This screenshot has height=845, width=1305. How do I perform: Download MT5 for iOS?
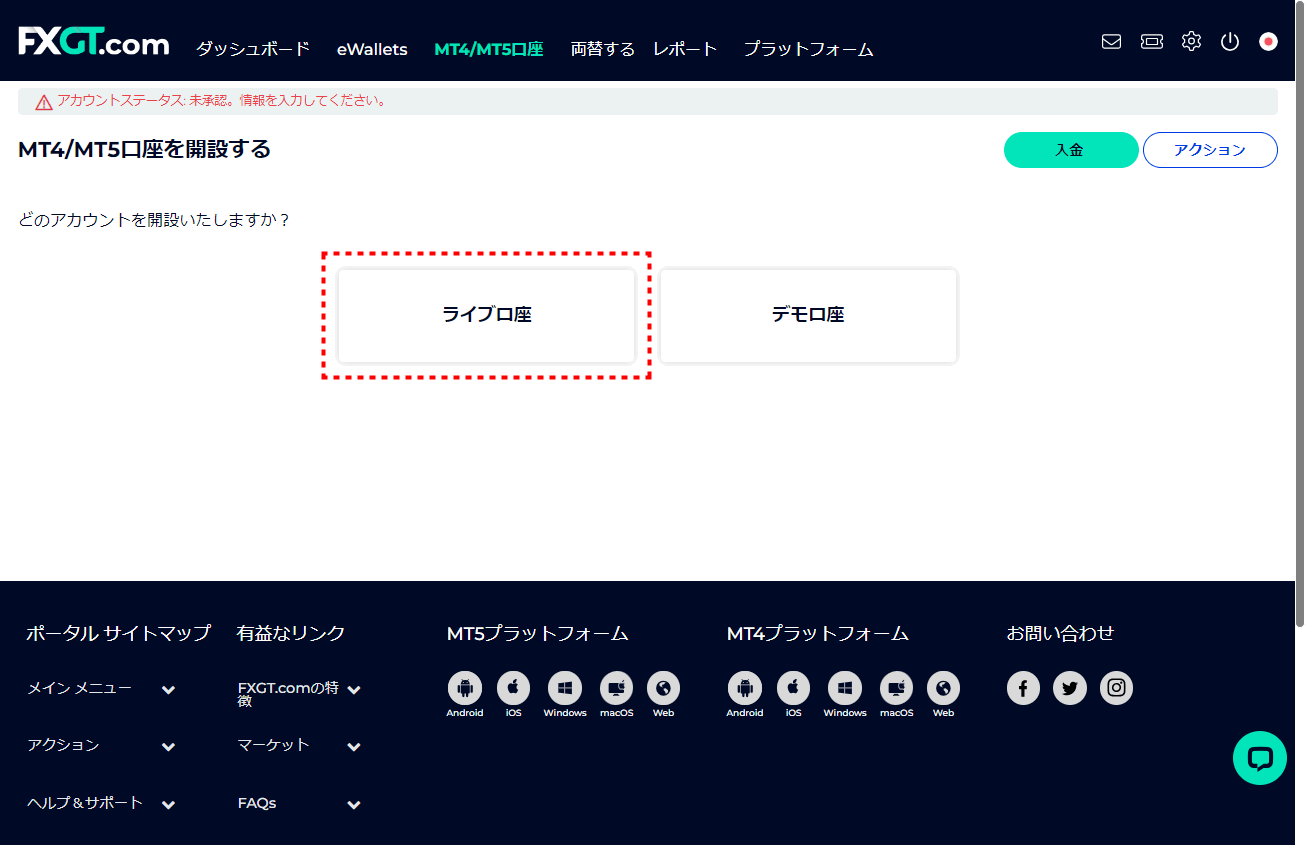(514, 688)
